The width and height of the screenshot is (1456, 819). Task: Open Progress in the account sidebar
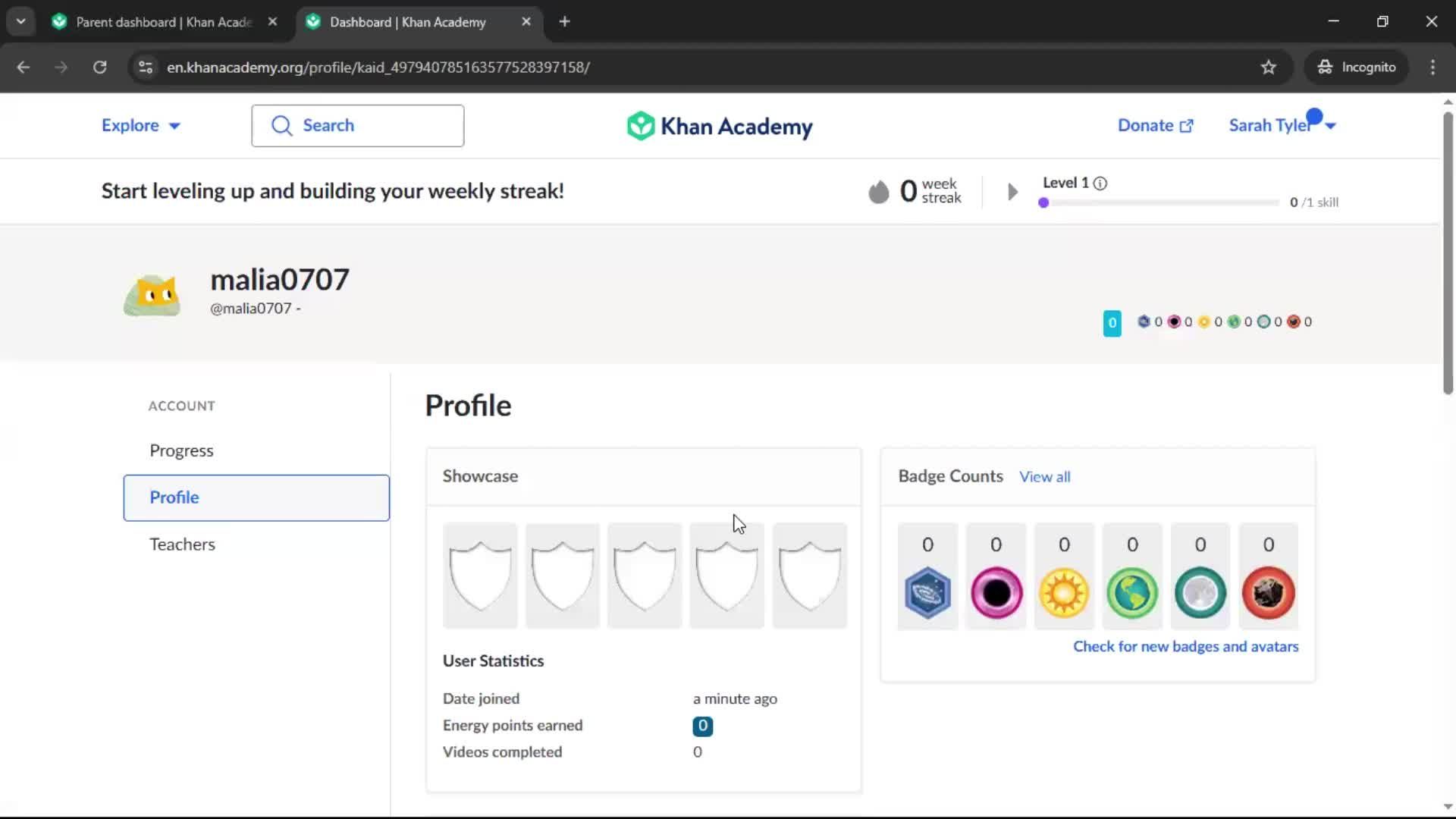pyautogui.click(x=181, y=450)
